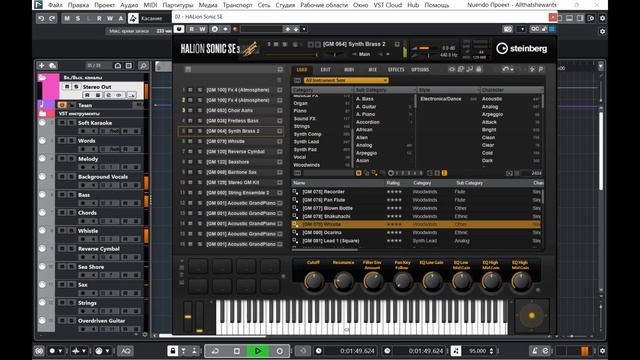640x360 pixels.
Task: Open the track search magnifier icon
Action: pyautogui.click(x=143, y=66)
